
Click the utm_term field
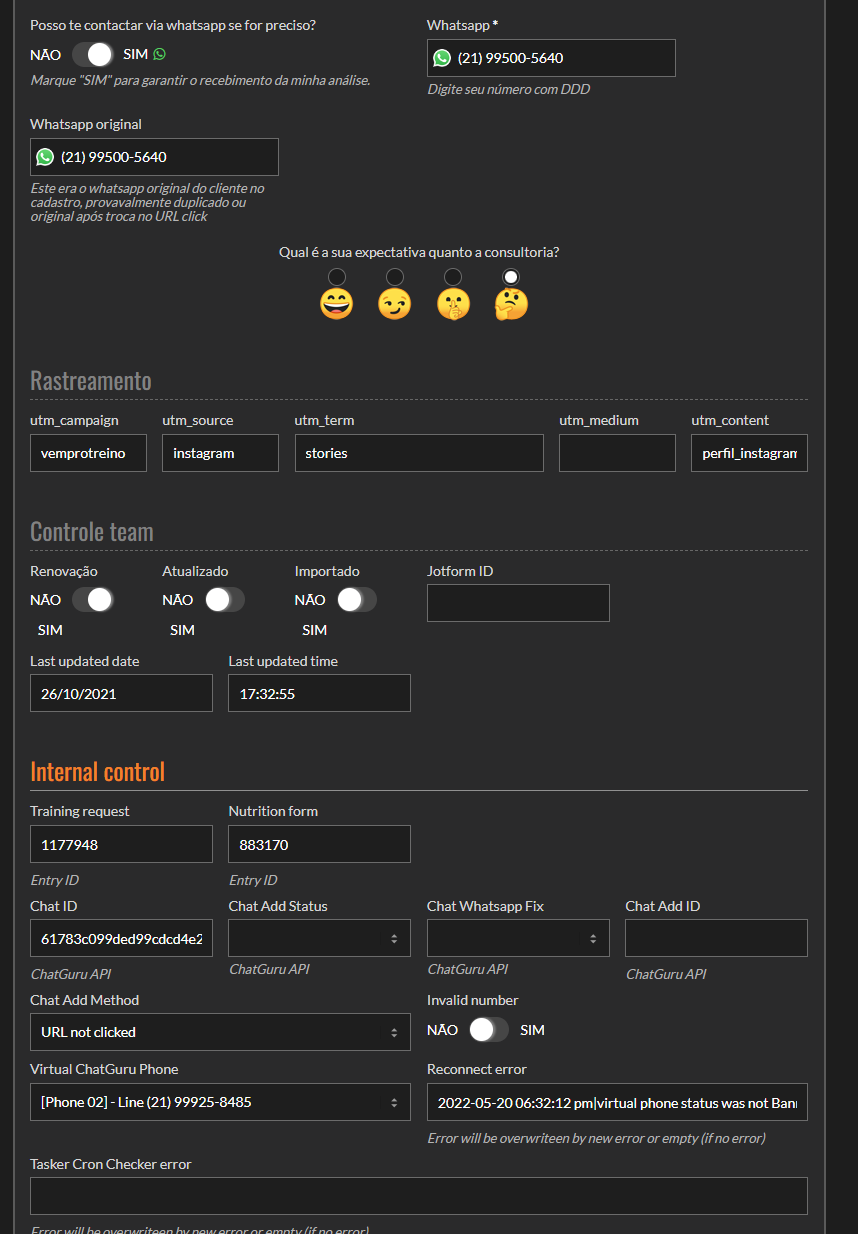pyautogui.click(x=419, y=453)
